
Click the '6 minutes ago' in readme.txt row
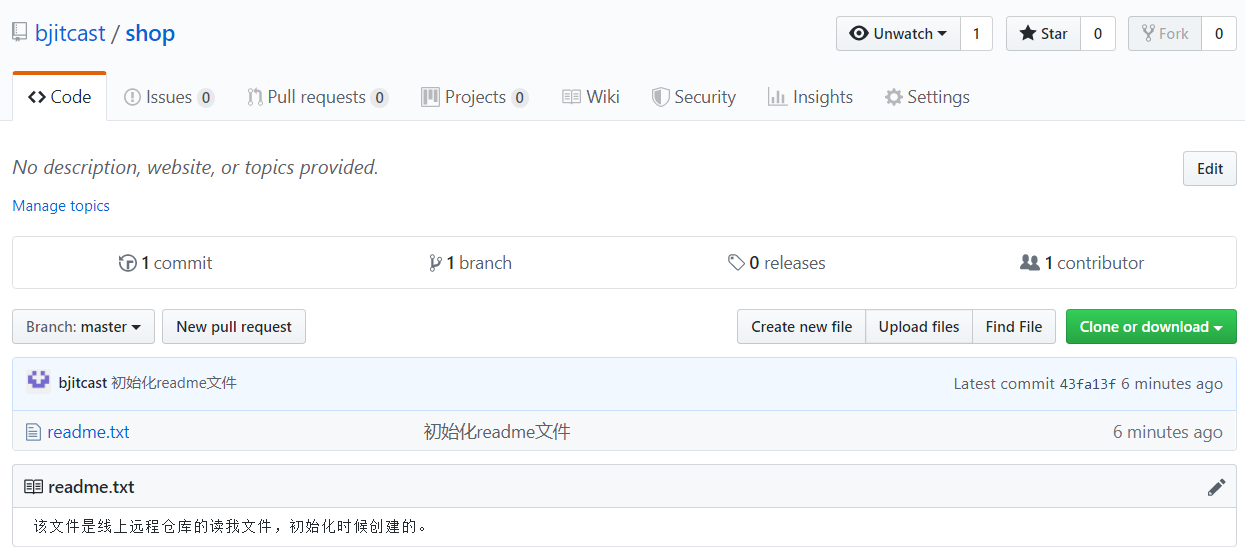tap(1168, 432)
